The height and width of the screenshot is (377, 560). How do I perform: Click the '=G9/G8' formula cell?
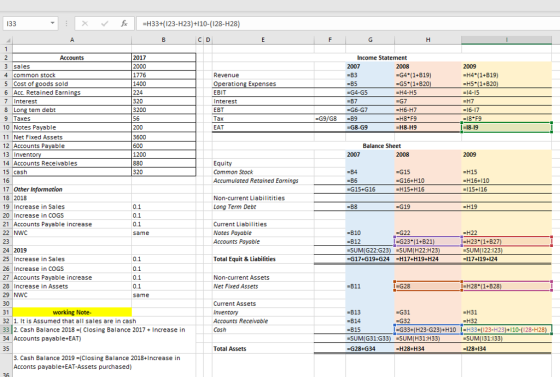pyautogui.click(x=330, y=119)
